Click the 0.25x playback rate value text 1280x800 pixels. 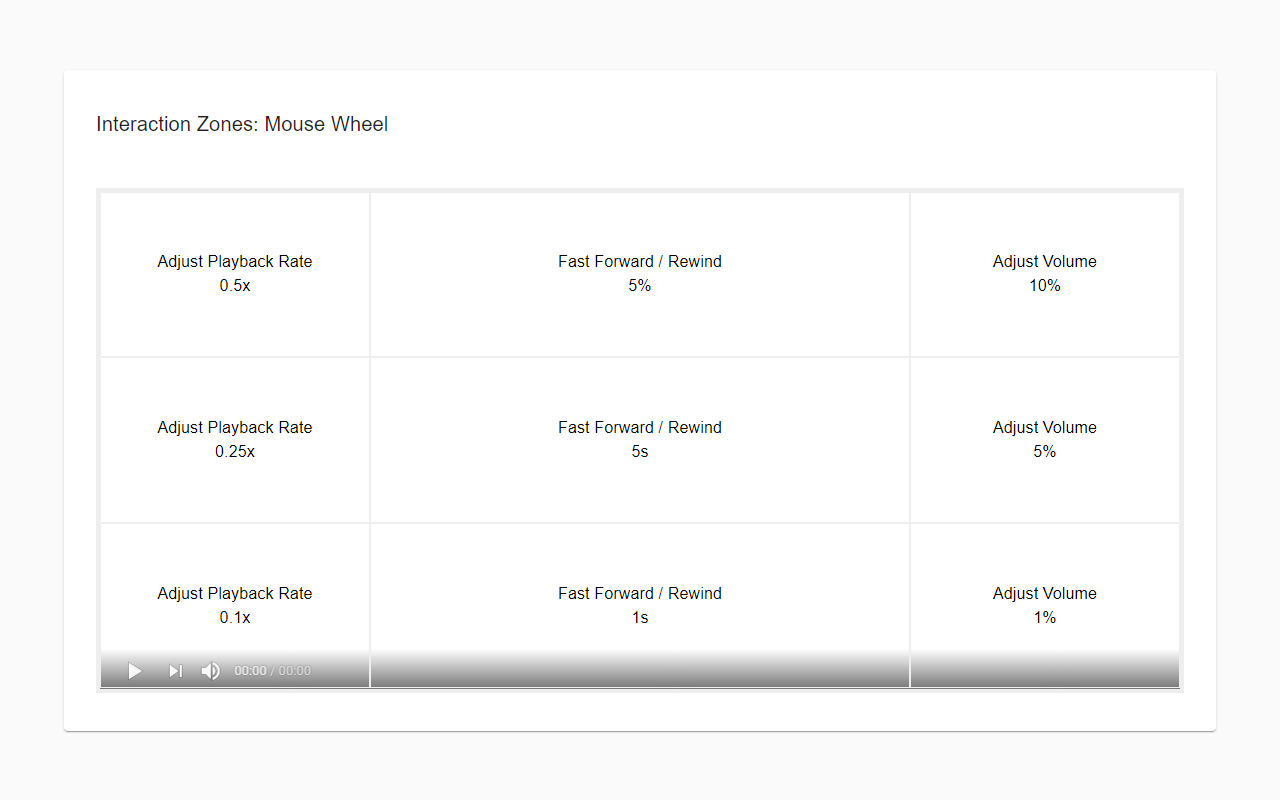pyautogui.click(x=235, y=452)
